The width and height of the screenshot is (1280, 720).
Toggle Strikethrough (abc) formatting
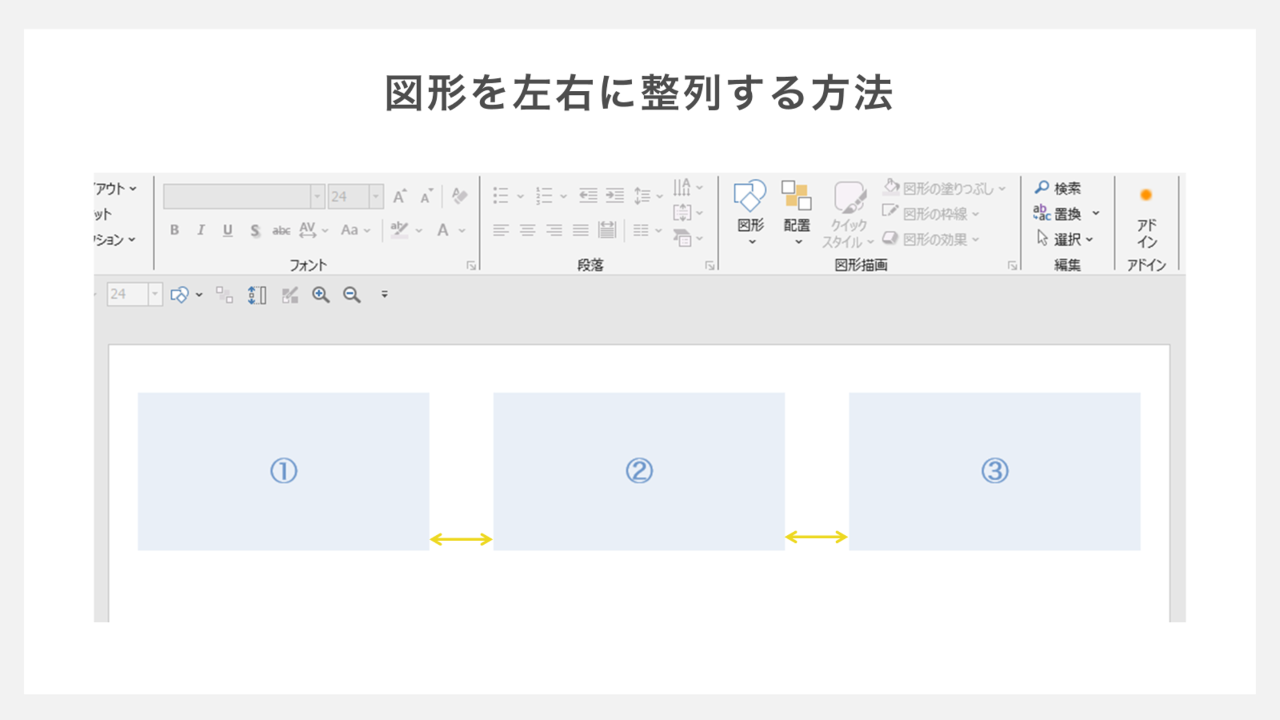[x=281, y=230]
